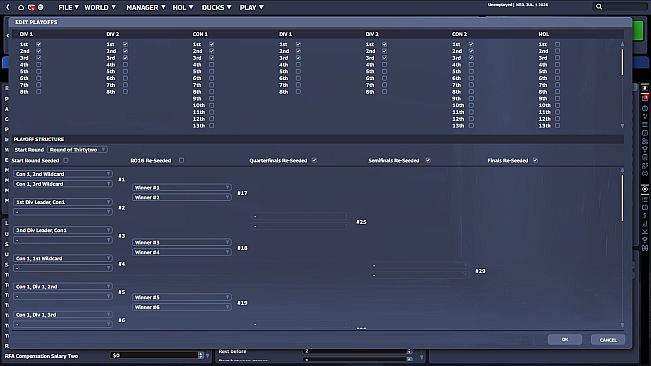Image resolution: width=651 pixels, height=366 pixels.
Task: Click the 'PLAYOFF STRUCTURE' section header
Action: pyautogui.click(x=39, y=139)
